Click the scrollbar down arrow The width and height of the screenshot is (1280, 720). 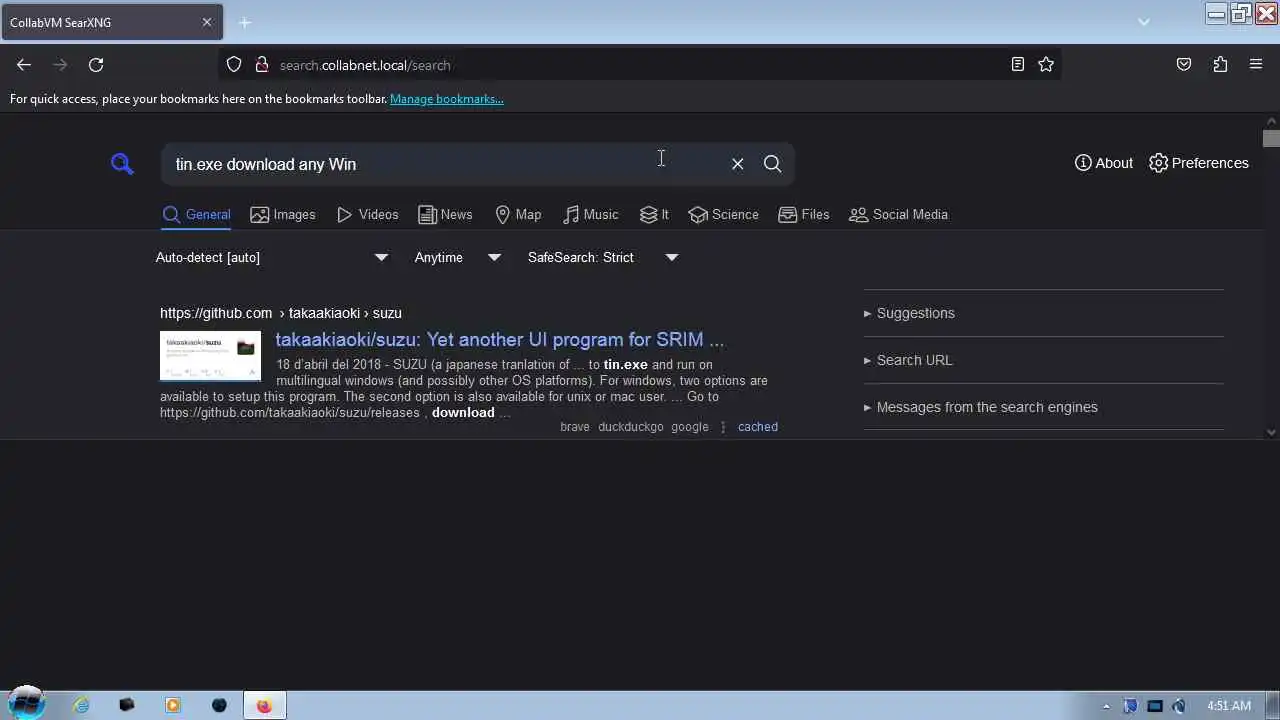point(1271,432)
